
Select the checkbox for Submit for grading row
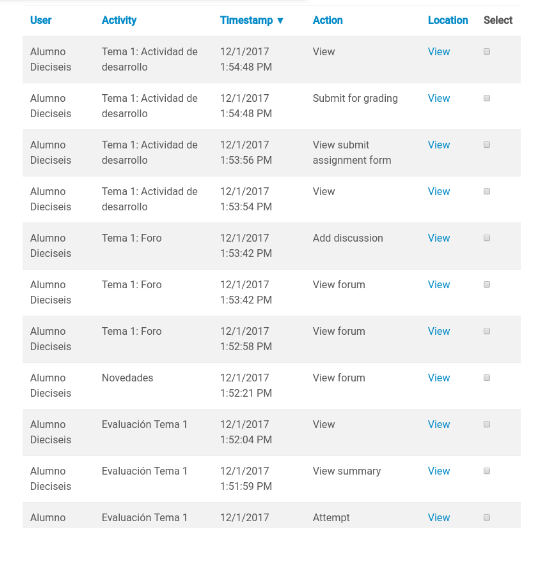pyautogui.click(x=487, y=98)
